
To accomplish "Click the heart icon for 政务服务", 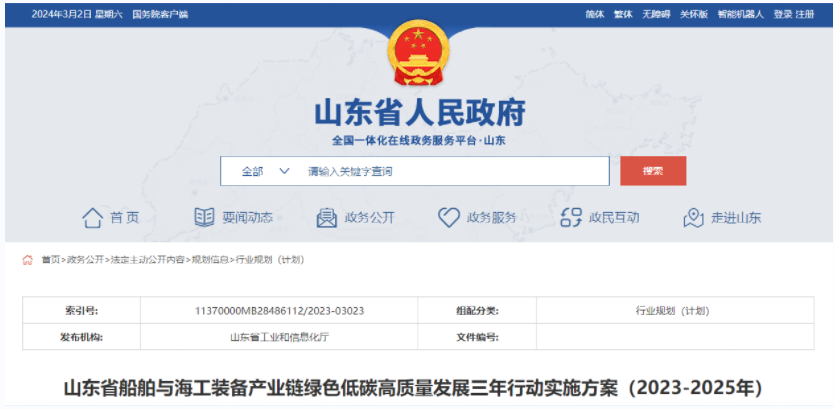I will click(x=449, y=218).
